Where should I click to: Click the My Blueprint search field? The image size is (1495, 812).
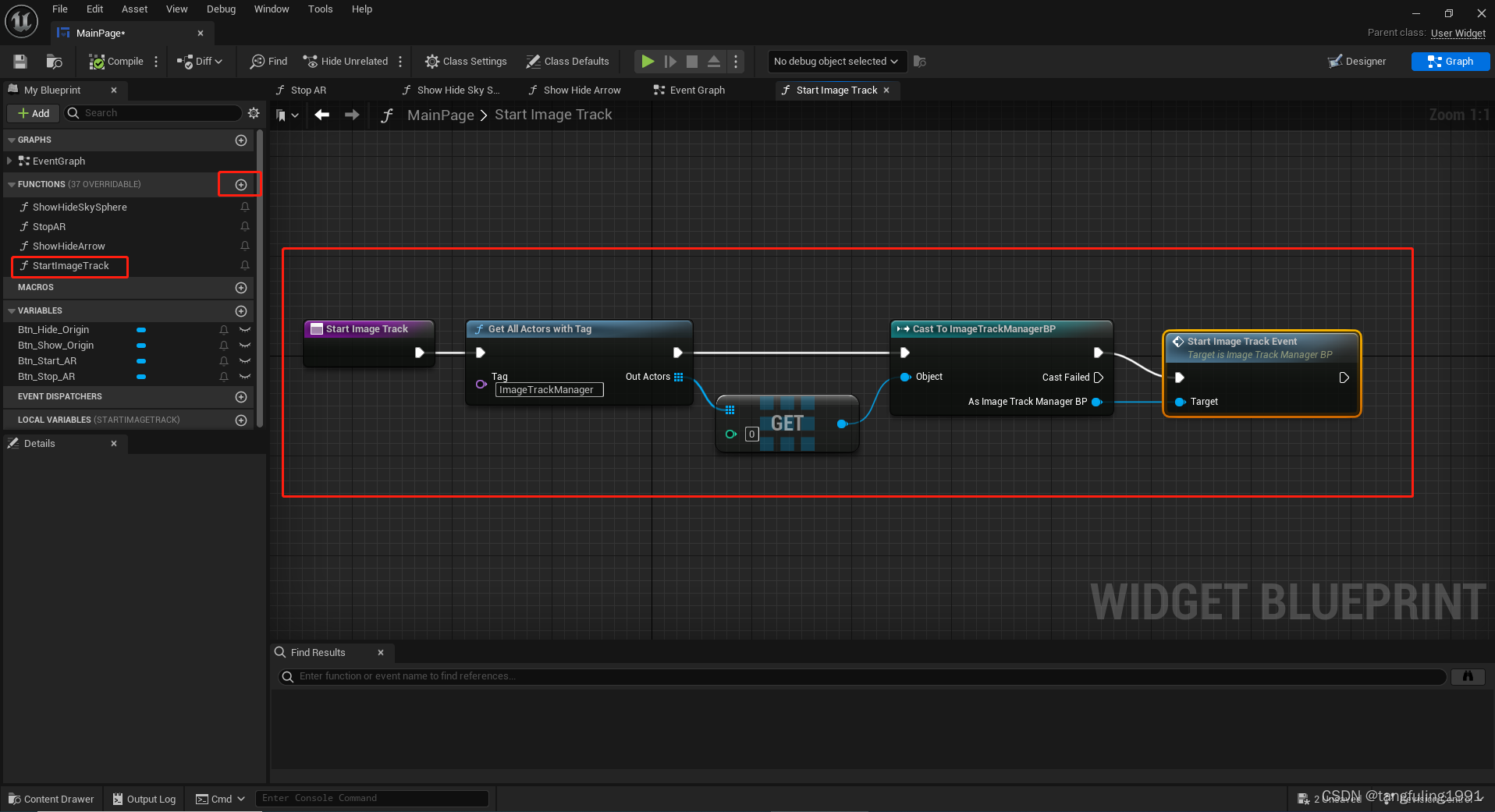click(x=153, y=113)
